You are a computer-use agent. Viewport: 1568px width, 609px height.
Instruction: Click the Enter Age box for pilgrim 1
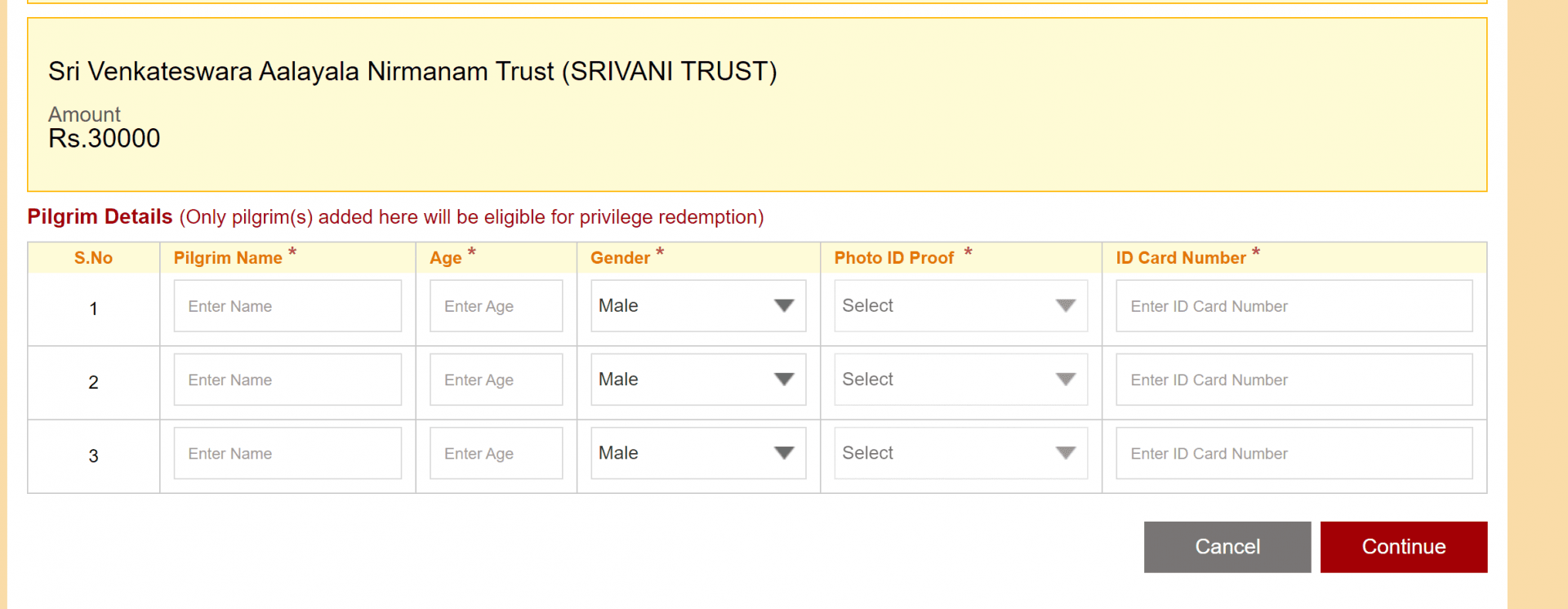496,305
